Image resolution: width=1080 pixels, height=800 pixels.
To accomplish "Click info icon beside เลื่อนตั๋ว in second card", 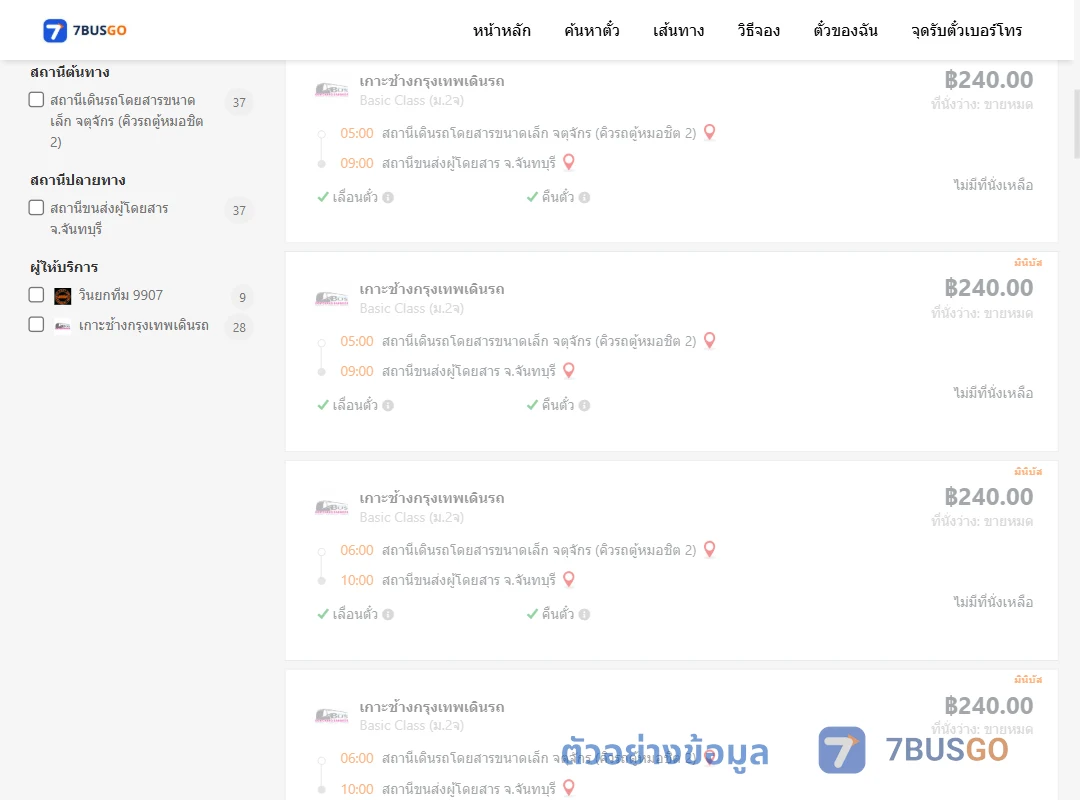I will point(388,406).
